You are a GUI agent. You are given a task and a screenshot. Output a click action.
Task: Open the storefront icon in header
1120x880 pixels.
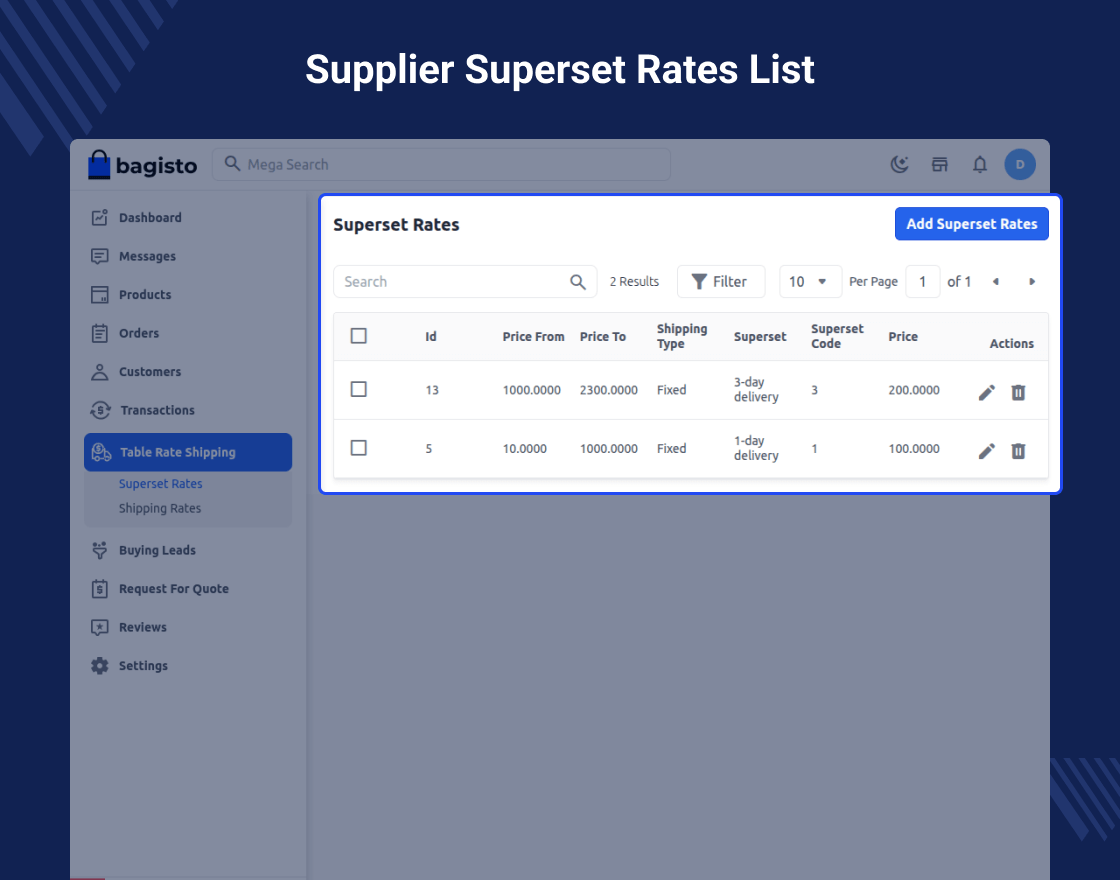click(939, 164)
